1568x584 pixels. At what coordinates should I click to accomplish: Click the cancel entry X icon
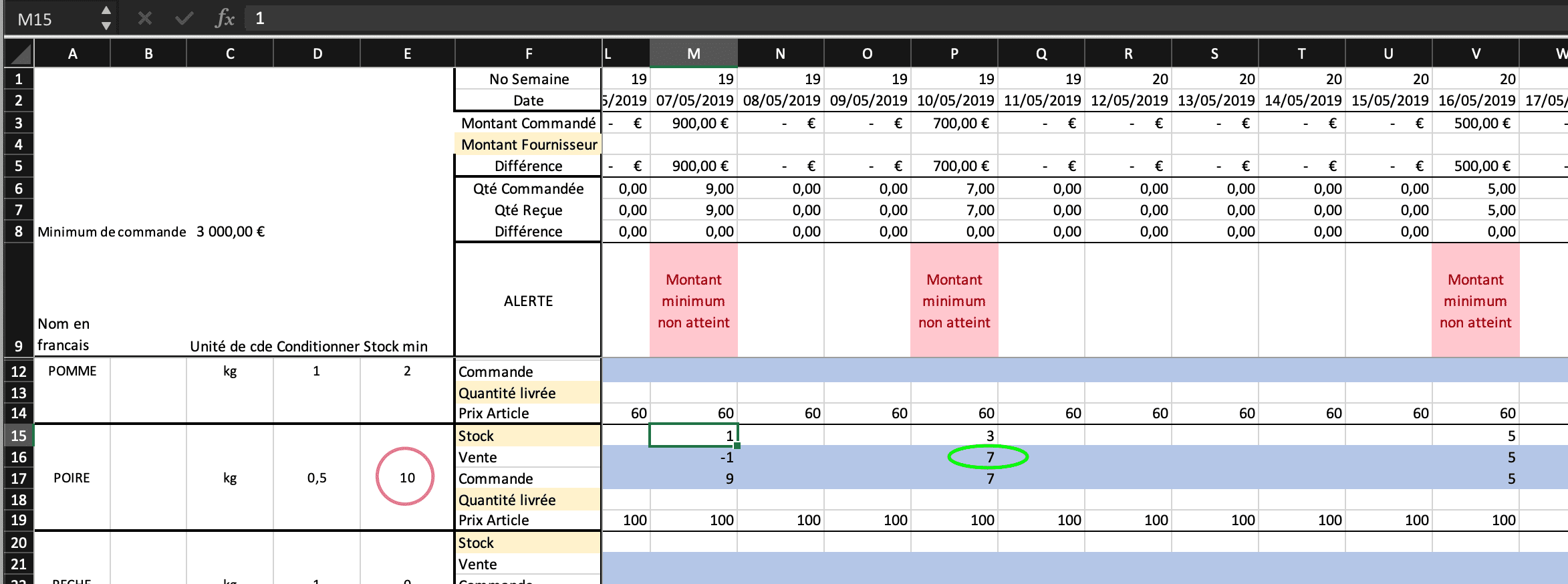pos(144,19)
